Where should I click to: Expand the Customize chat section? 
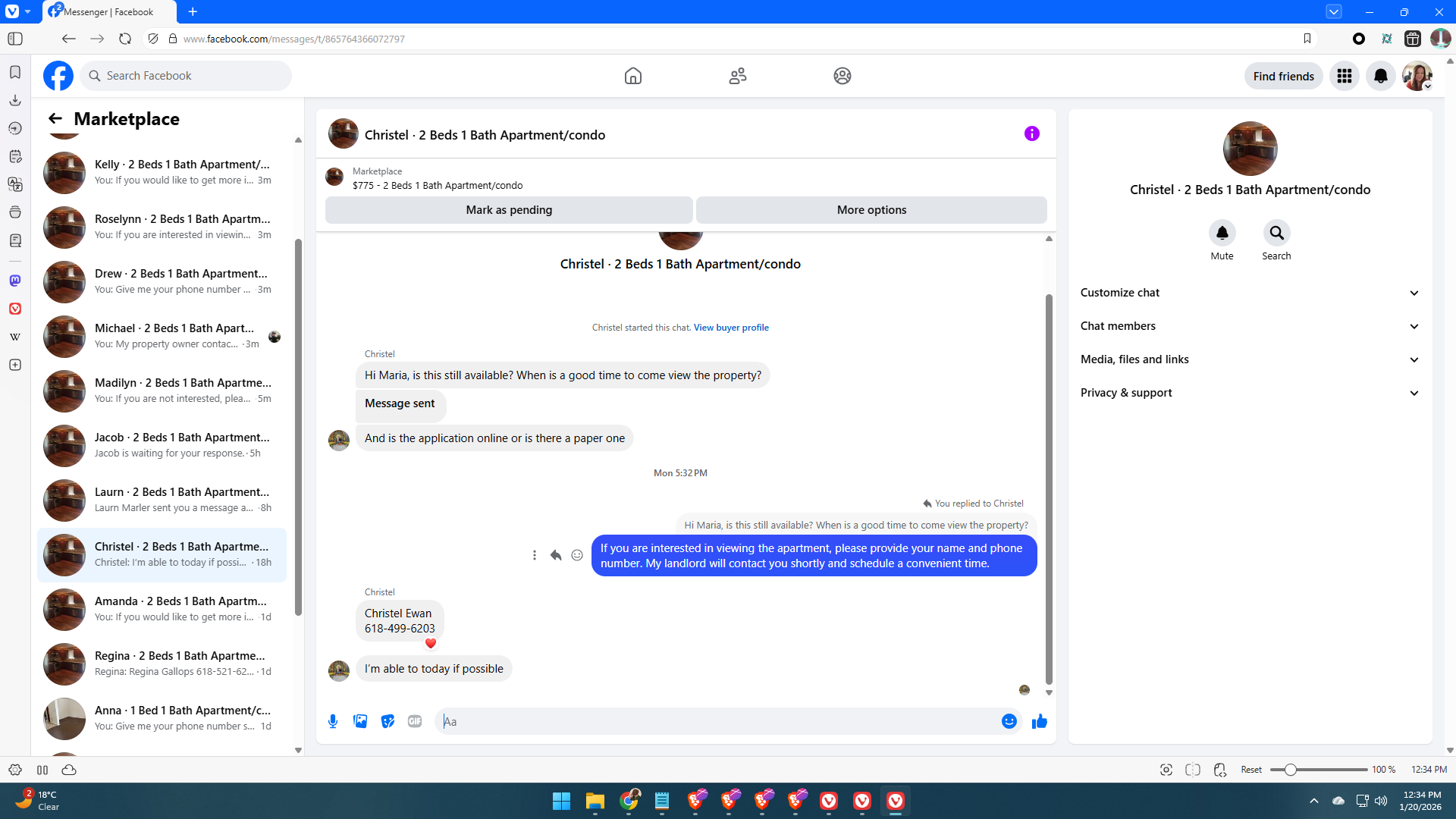pos(1250,293)
